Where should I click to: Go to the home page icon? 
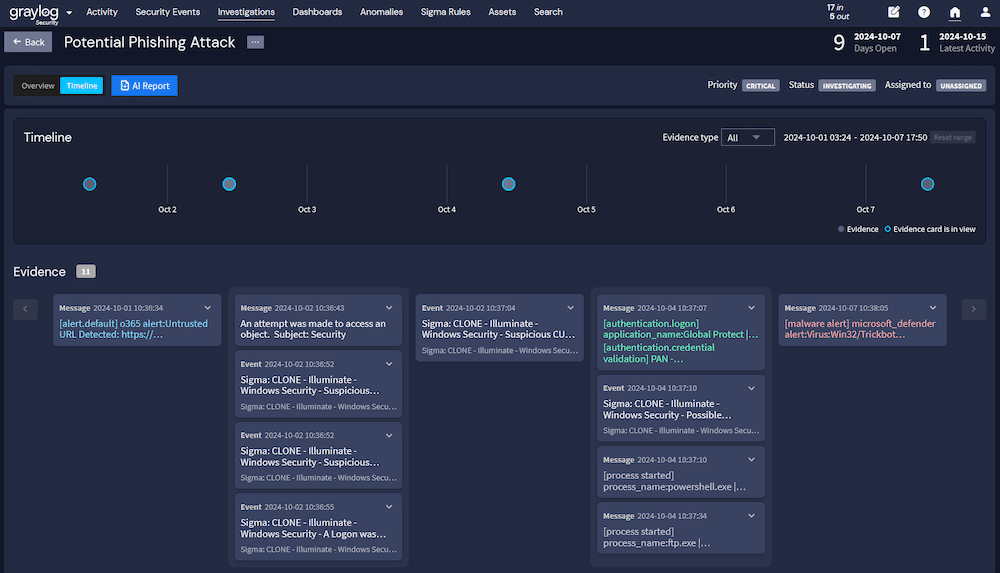pyautogui.click(x=954, y=13)
